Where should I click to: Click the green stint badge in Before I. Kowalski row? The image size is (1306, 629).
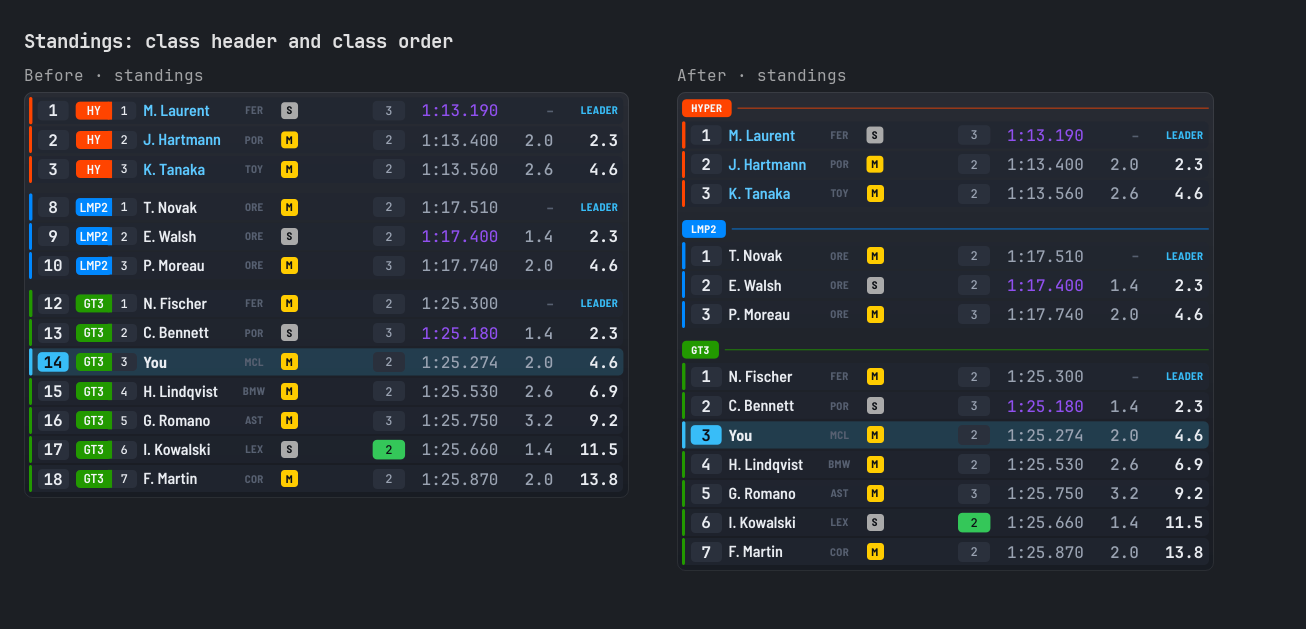(389, 450)
